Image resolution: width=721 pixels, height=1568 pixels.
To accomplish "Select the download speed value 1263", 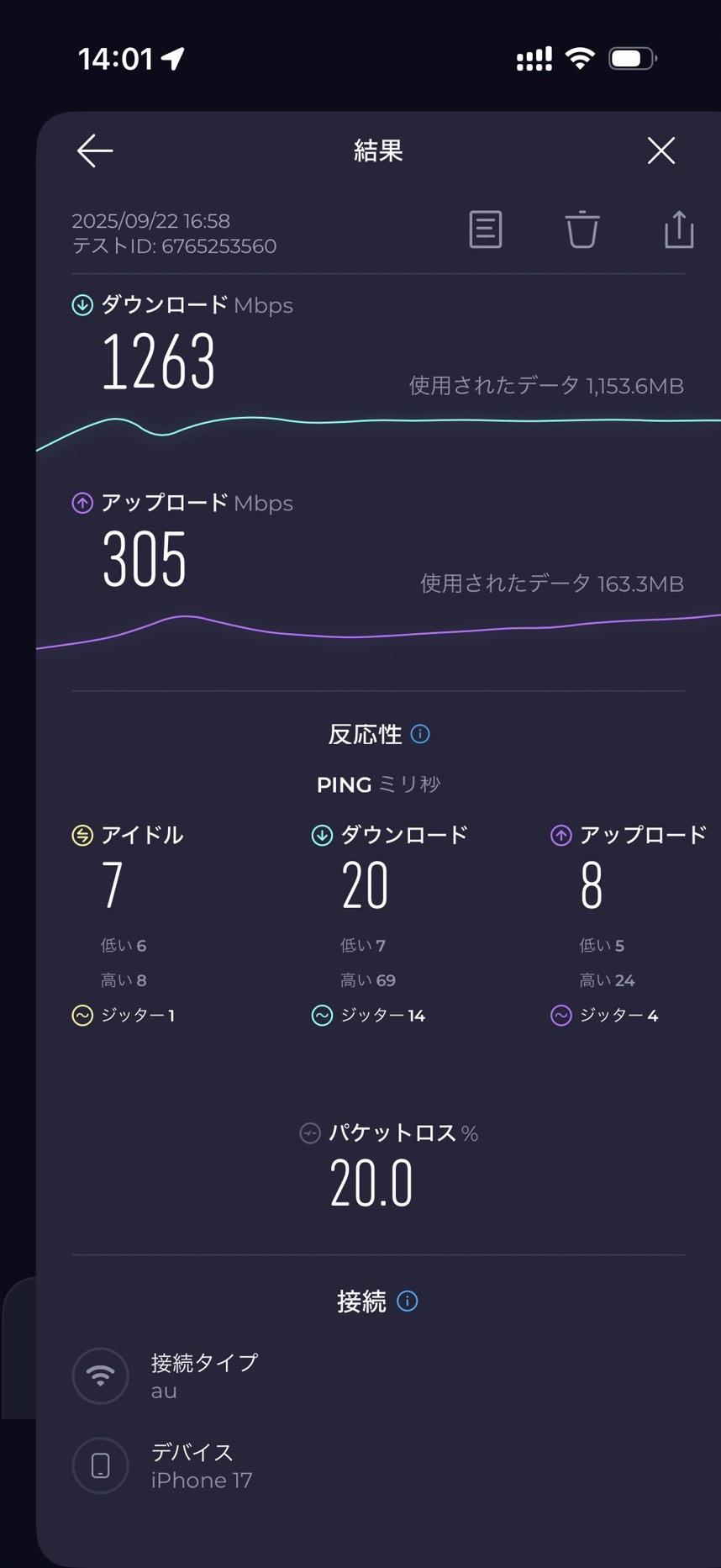I will click(x=159, y=362).
